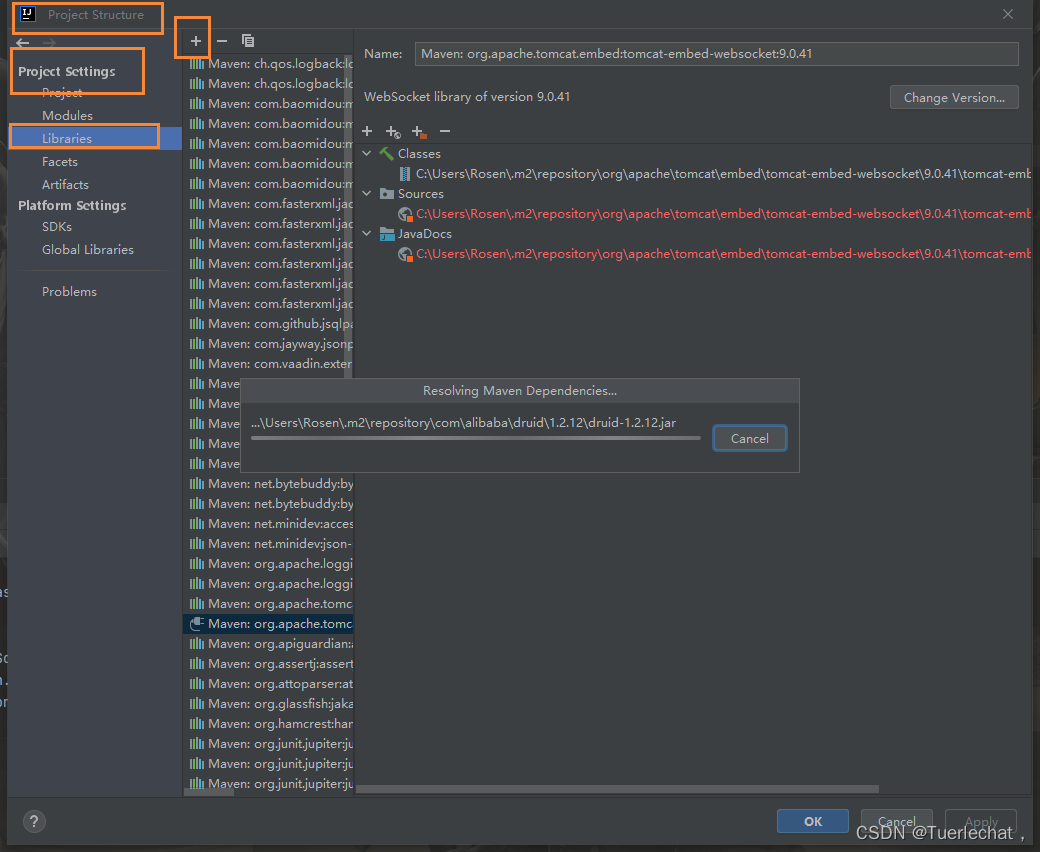Image resolution: width=1040 pixels, height=852 pixels.
Task: Click the library icon of org.apiguardian row
Action: (x=197, y=644)
